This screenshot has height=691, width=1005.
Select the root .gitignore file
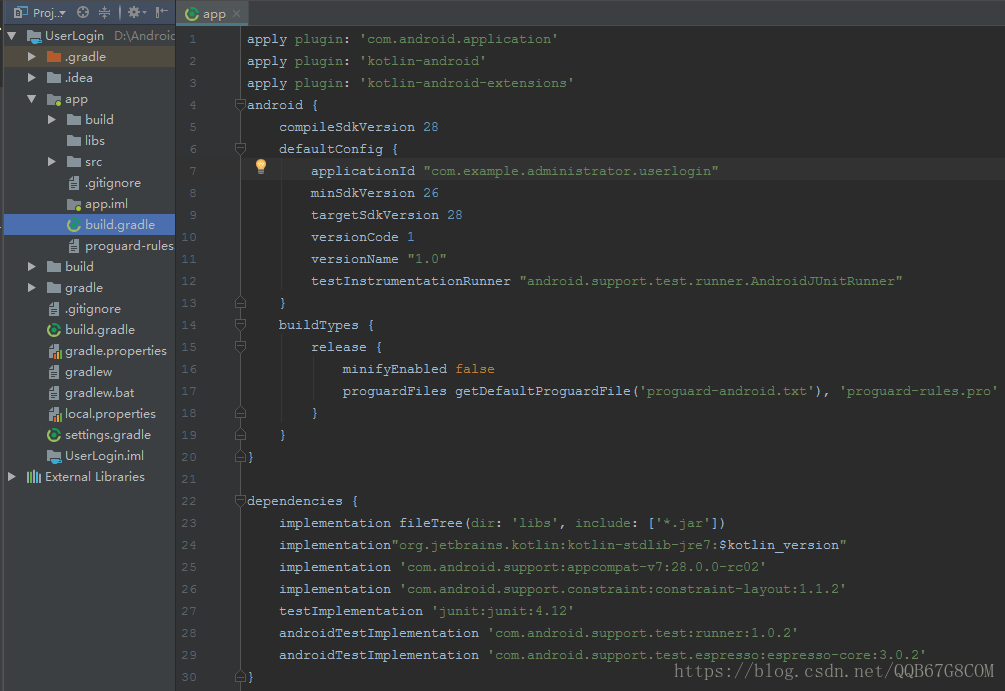(x=92, y=309)
